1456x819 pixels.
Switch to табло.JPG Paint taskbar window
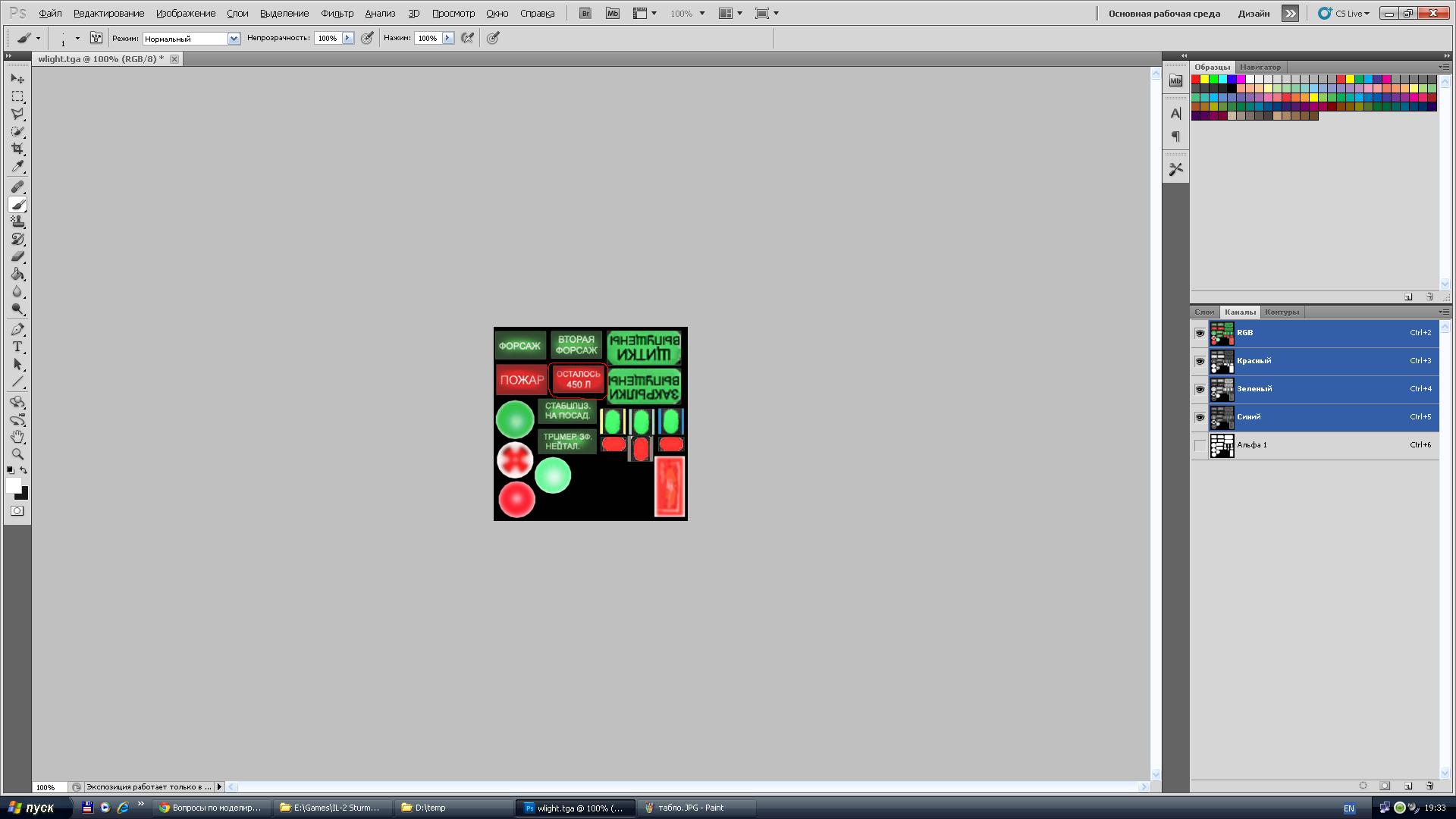coord(690,808)
